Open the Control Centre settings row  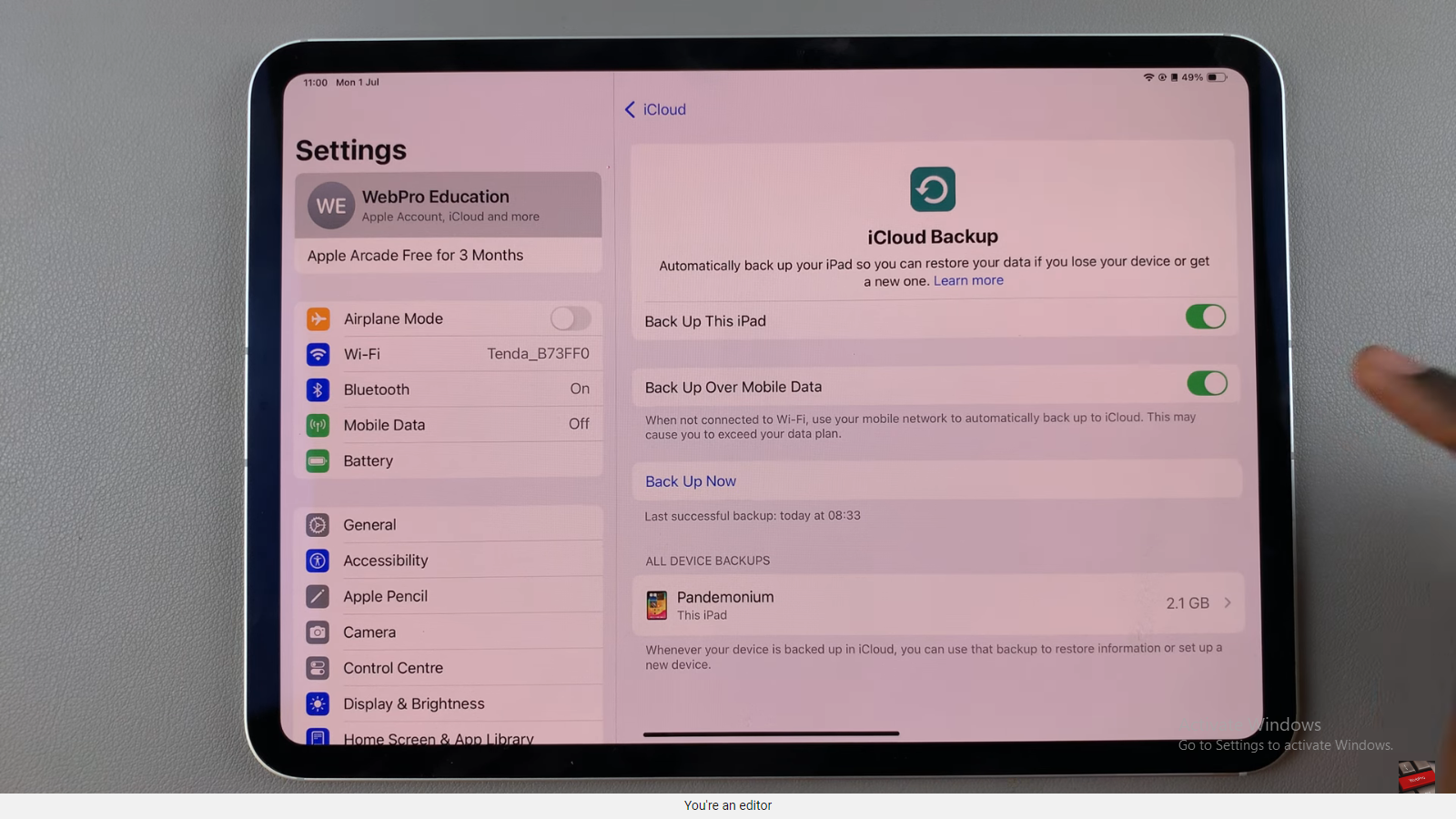coord(450,668)
